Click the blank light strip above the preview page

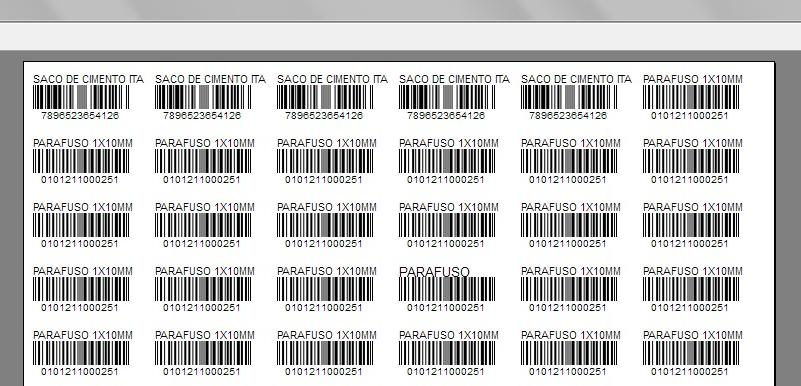[x=400, y=36]
